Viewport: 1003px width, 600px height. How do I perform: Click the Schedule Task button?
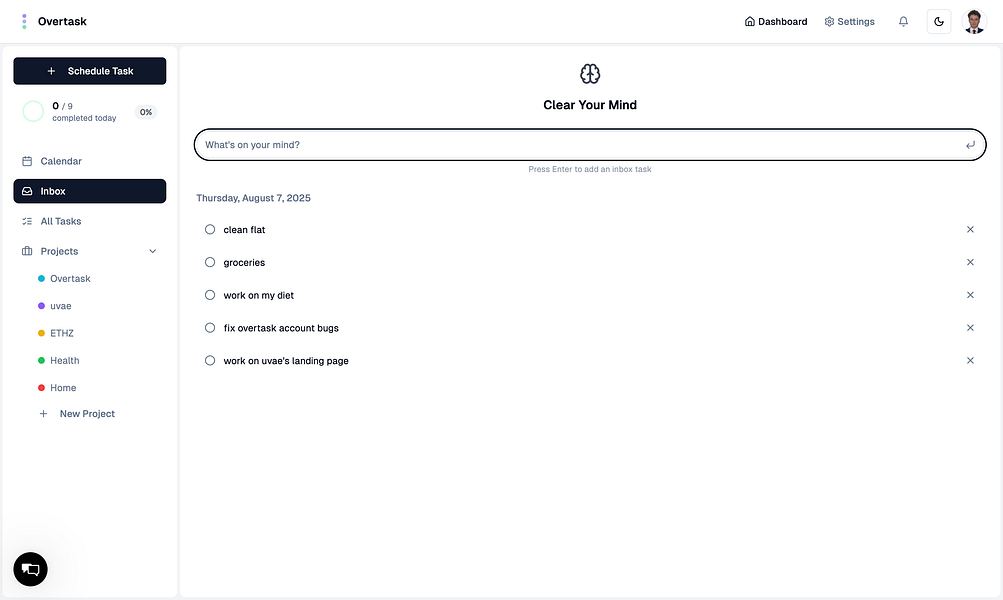click(x=89, y=70)
